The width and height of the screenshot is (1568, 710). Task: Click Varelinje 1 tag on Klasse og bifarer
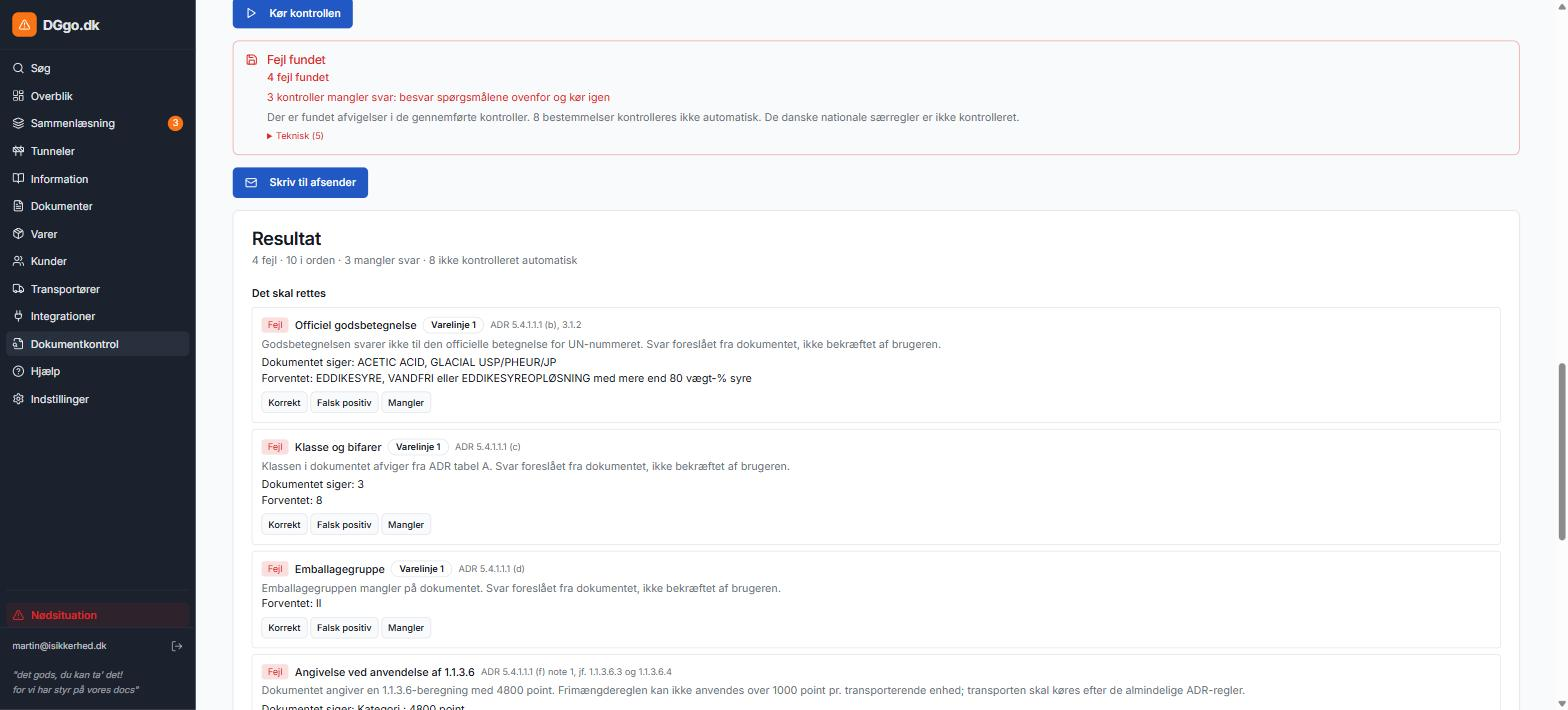tap(418, 447)
